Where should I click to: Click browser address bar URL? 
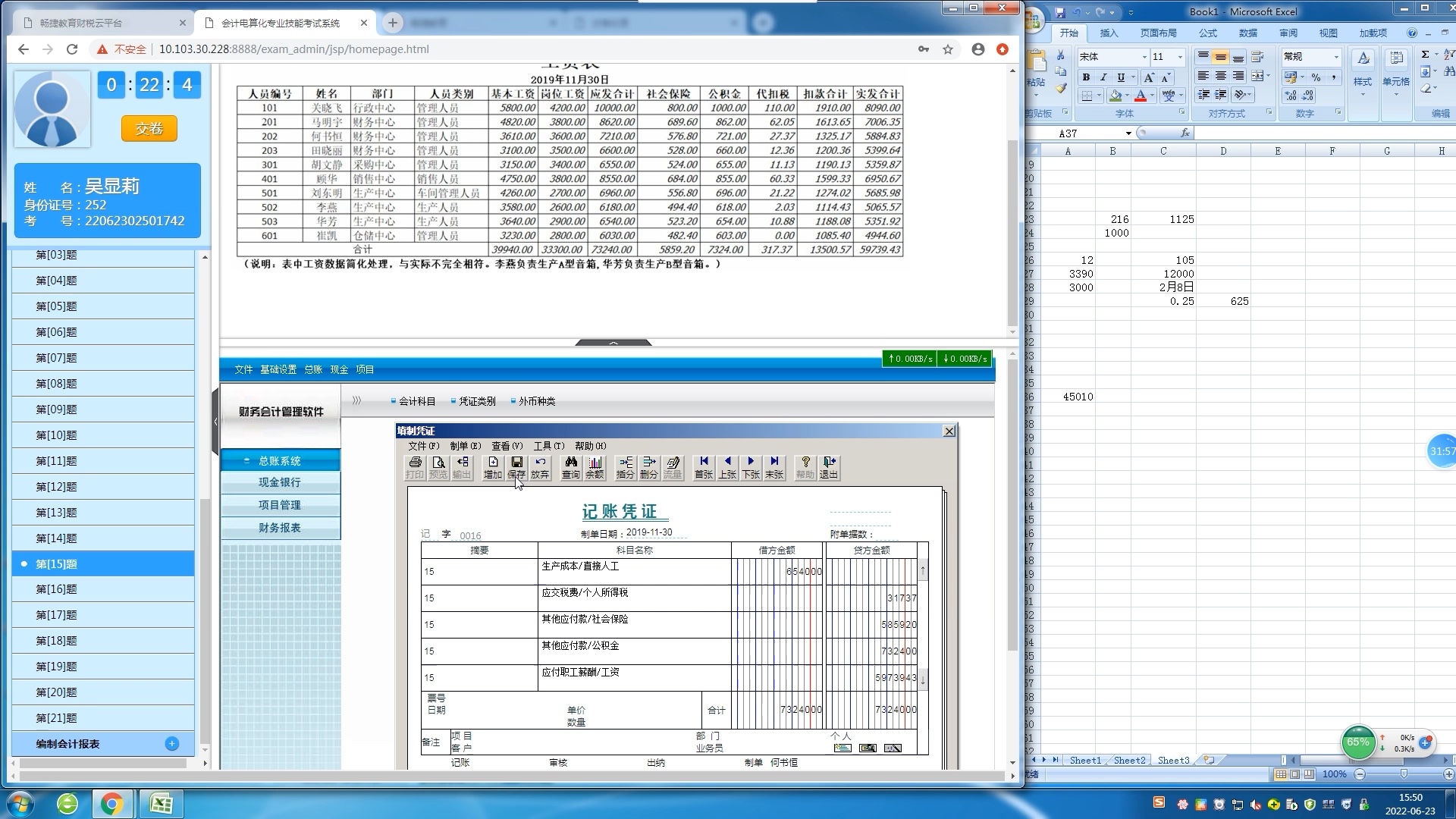coord(294,49)
